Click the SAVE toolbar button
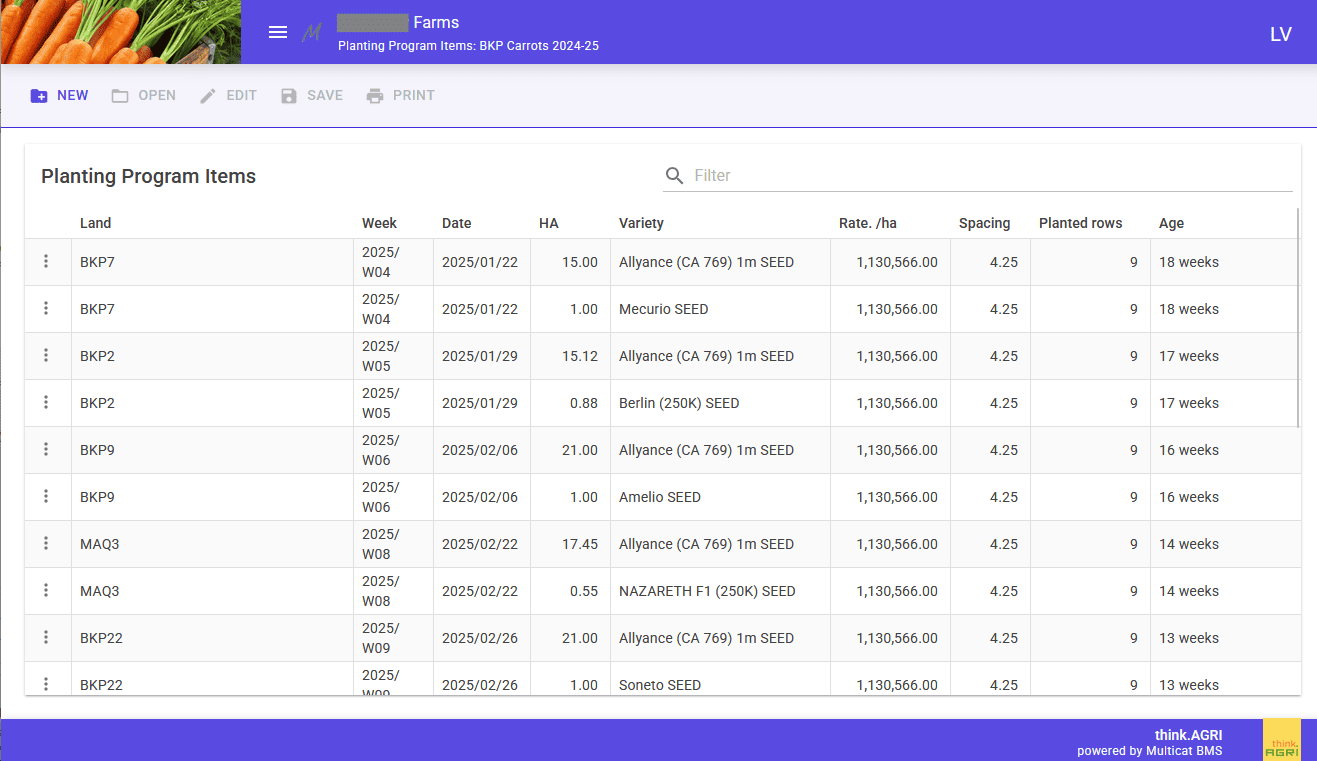 pyautogui.click(x=312, y=96)
